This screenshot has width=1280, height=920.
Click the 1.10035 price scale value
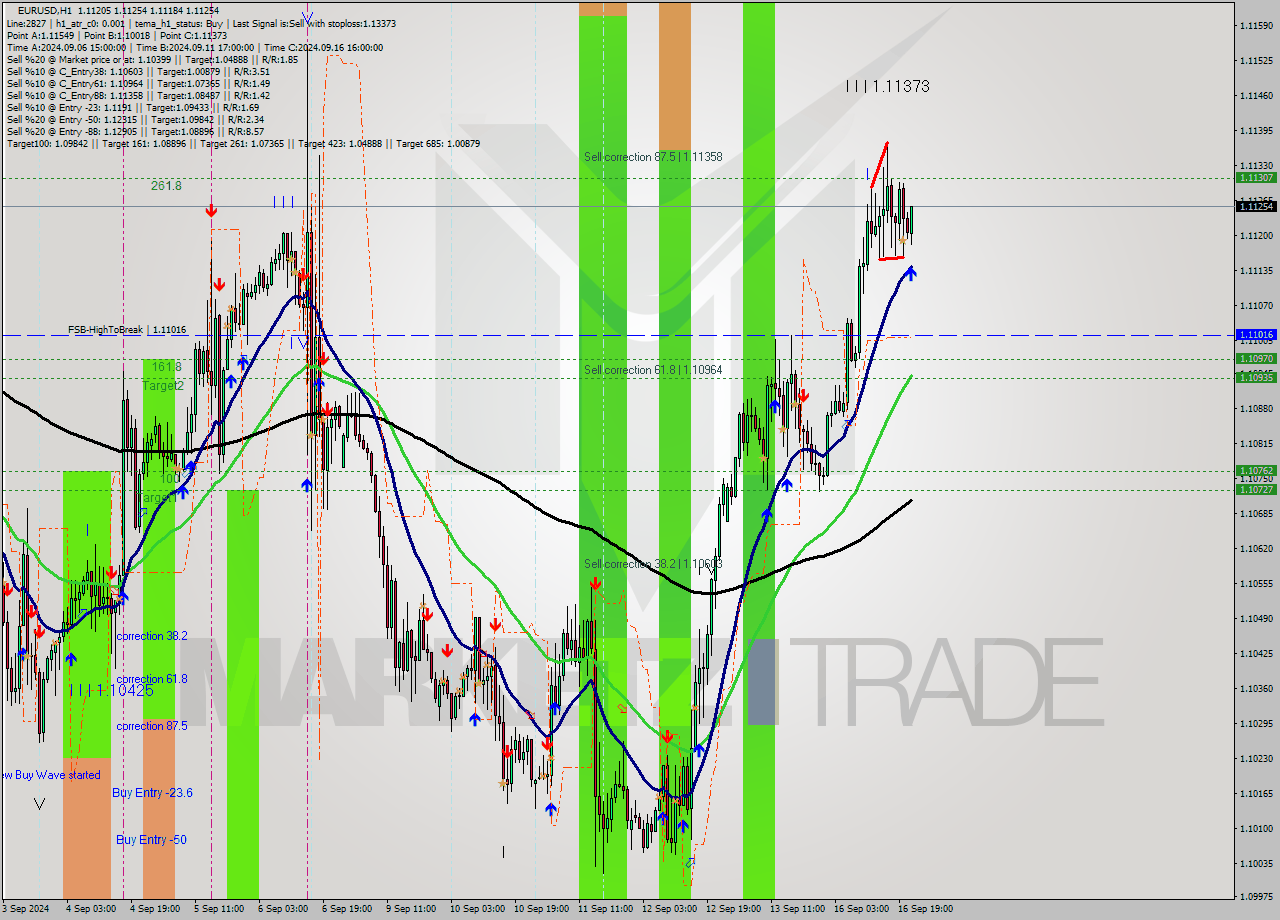click(x=1256, y=863)
